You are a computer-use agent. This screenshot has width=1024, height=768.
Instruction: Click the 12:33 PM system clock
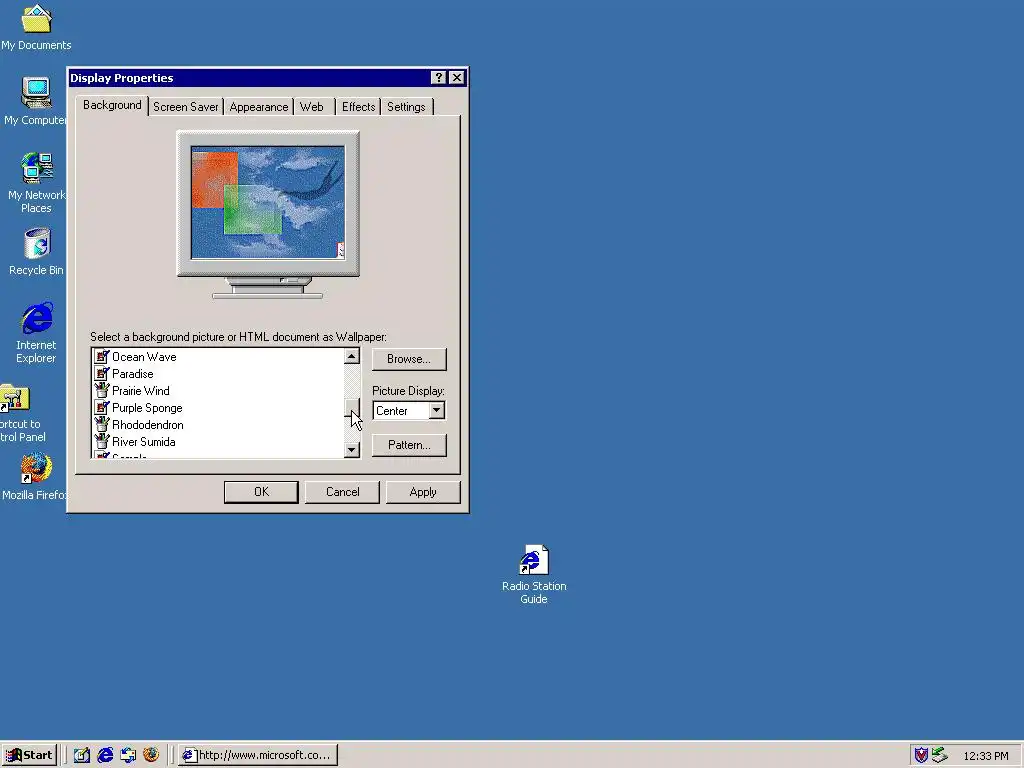[x=986, y=756]
